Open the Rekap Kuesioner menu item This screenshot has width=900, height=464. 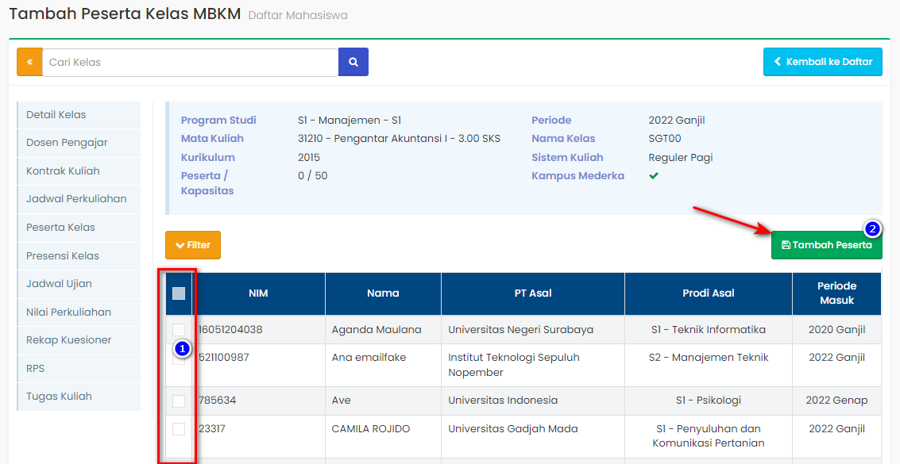(x=69, y=340)
